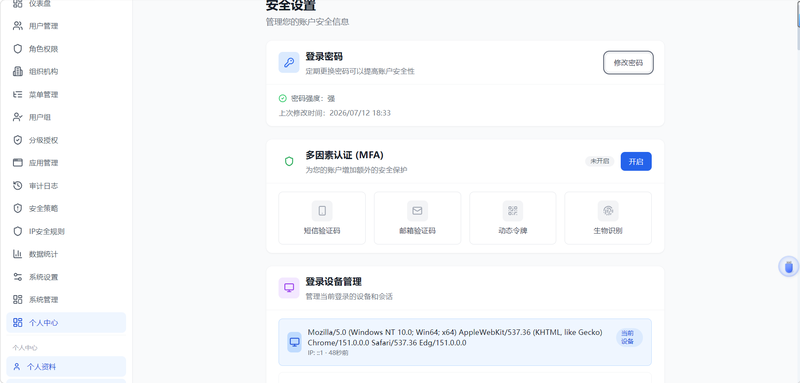Viewport: 800px width, 383px height.
Task: Click the 修改密码 button
Action: 628,63
